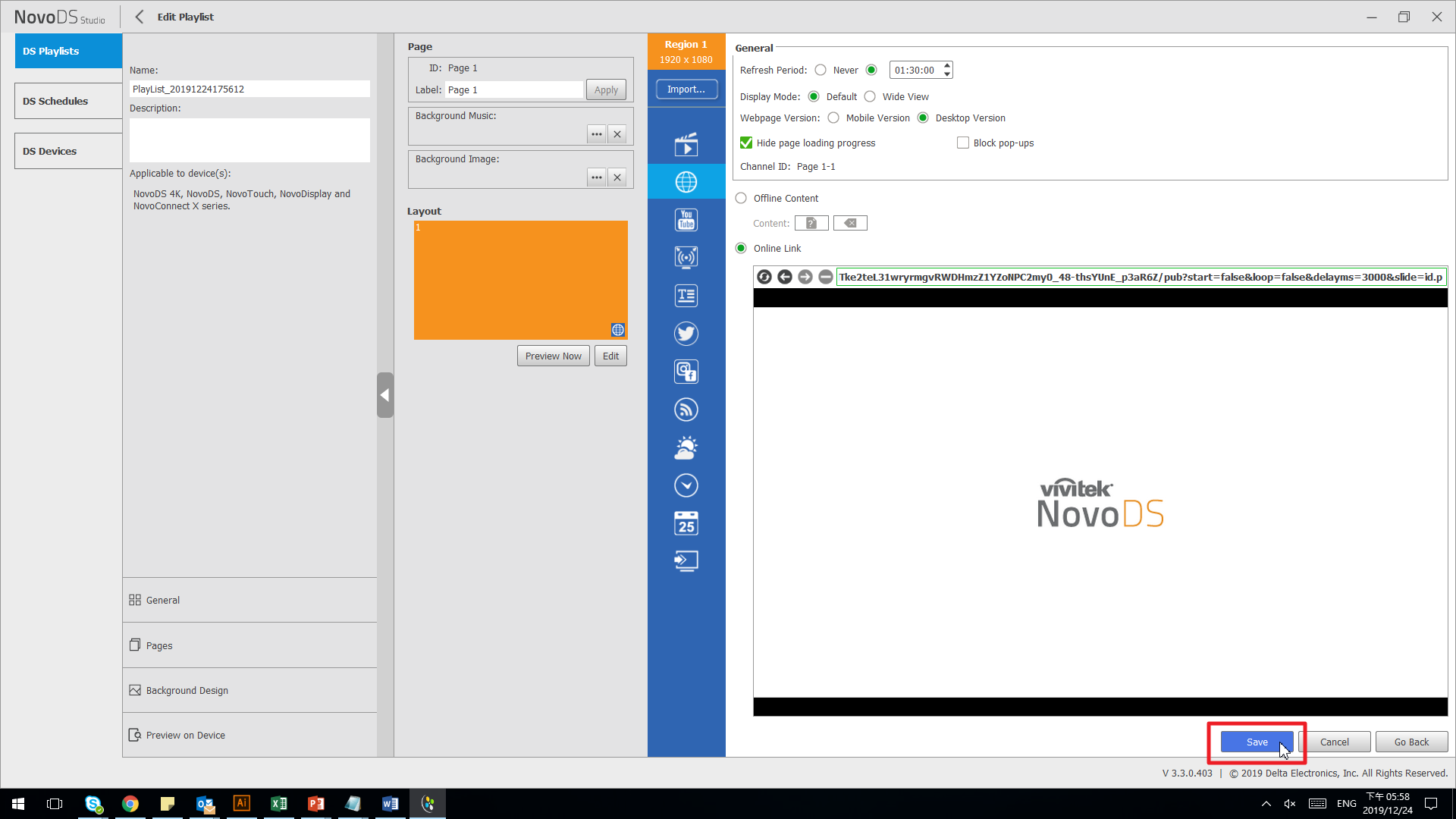The height and width of the screenshot is (819, 1456).
Task: Choose the weather widget icon
Action: pyautogui.click(x=686, y=447)
